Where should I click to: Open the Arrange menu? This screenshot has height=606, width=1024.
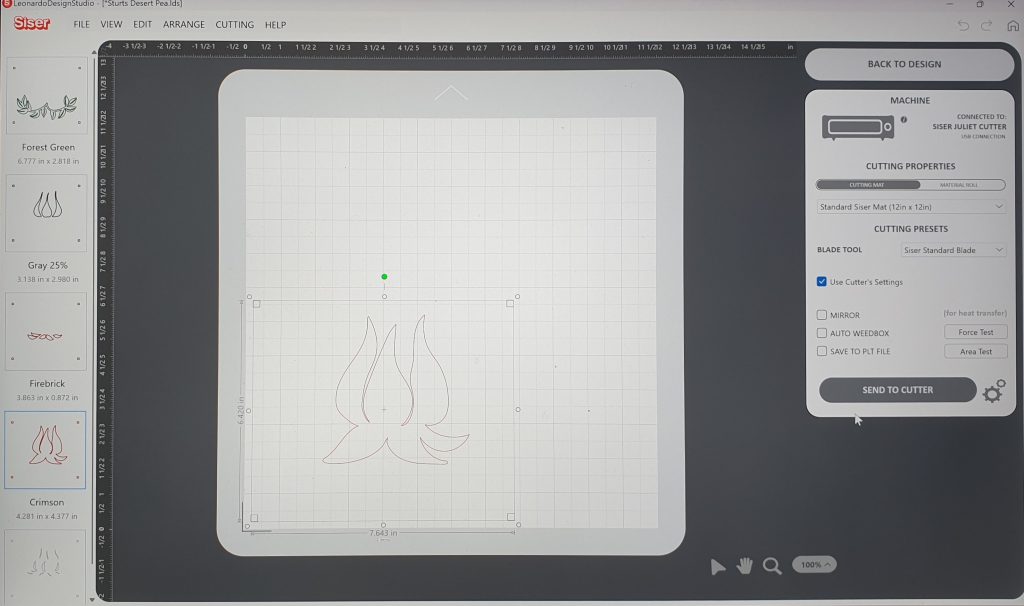click(x=183, y=24)
